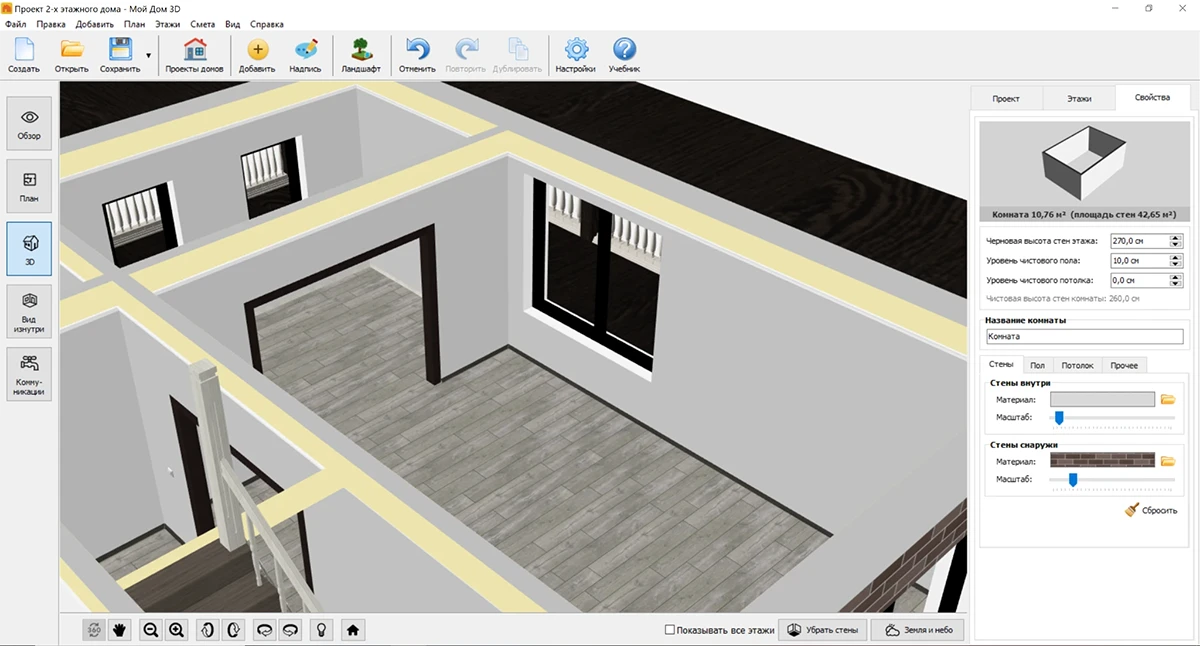Image resolution: width=1200 pixels, height=646 pixels.
Task: Redo the action with Повторить
Action: coord(467,55)
